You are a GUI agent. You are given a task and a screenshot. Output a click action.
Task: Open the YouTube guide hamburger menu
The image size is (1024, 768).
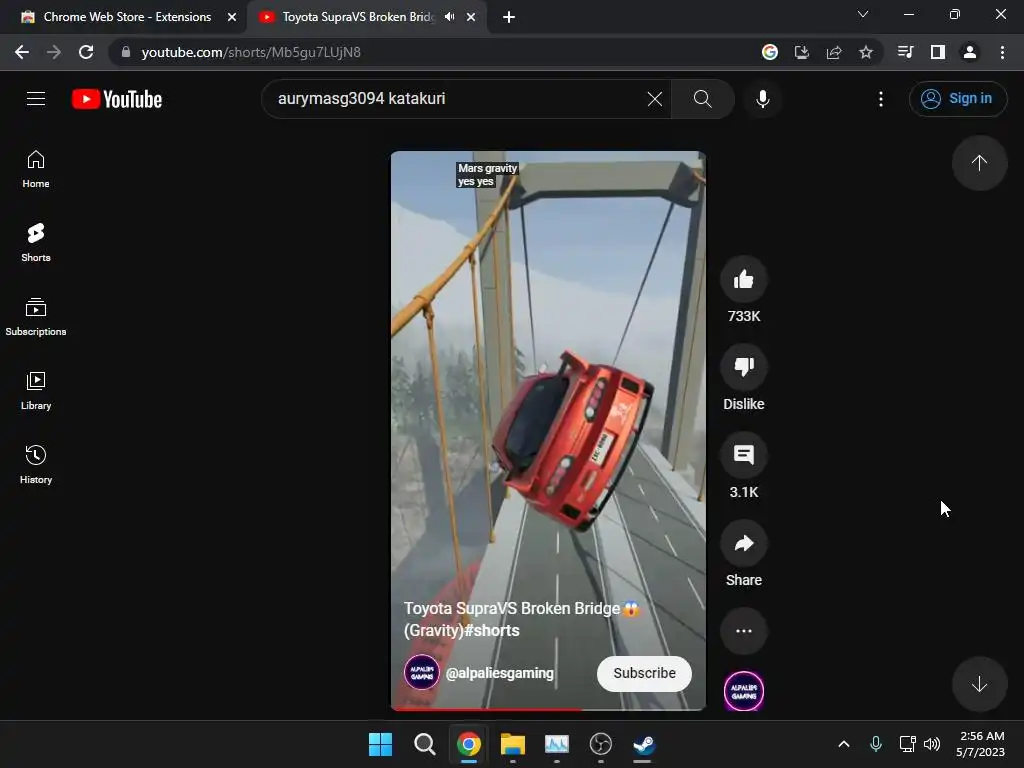[x=36, y=99]
